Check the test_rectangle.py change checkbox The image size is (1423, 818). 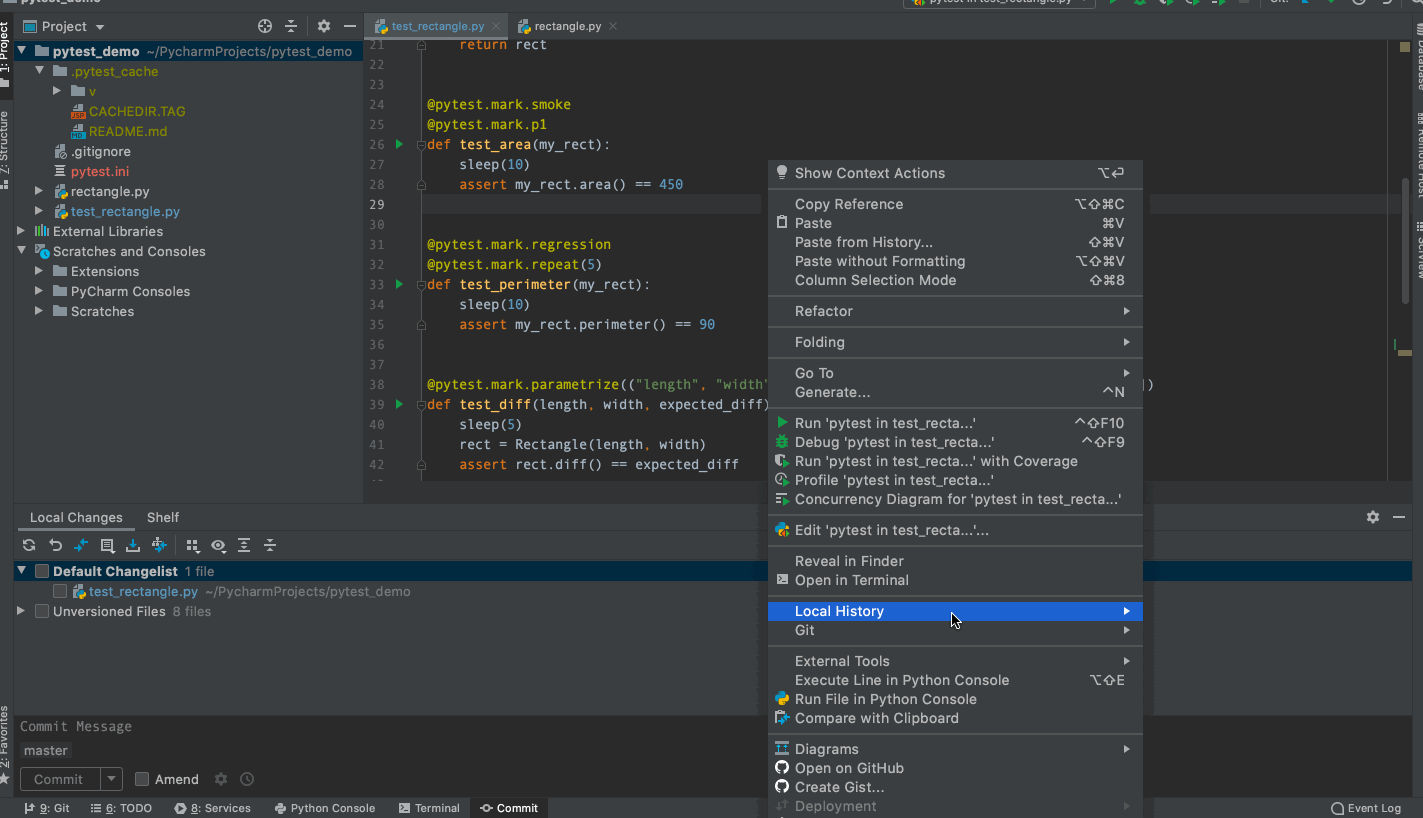60,591
